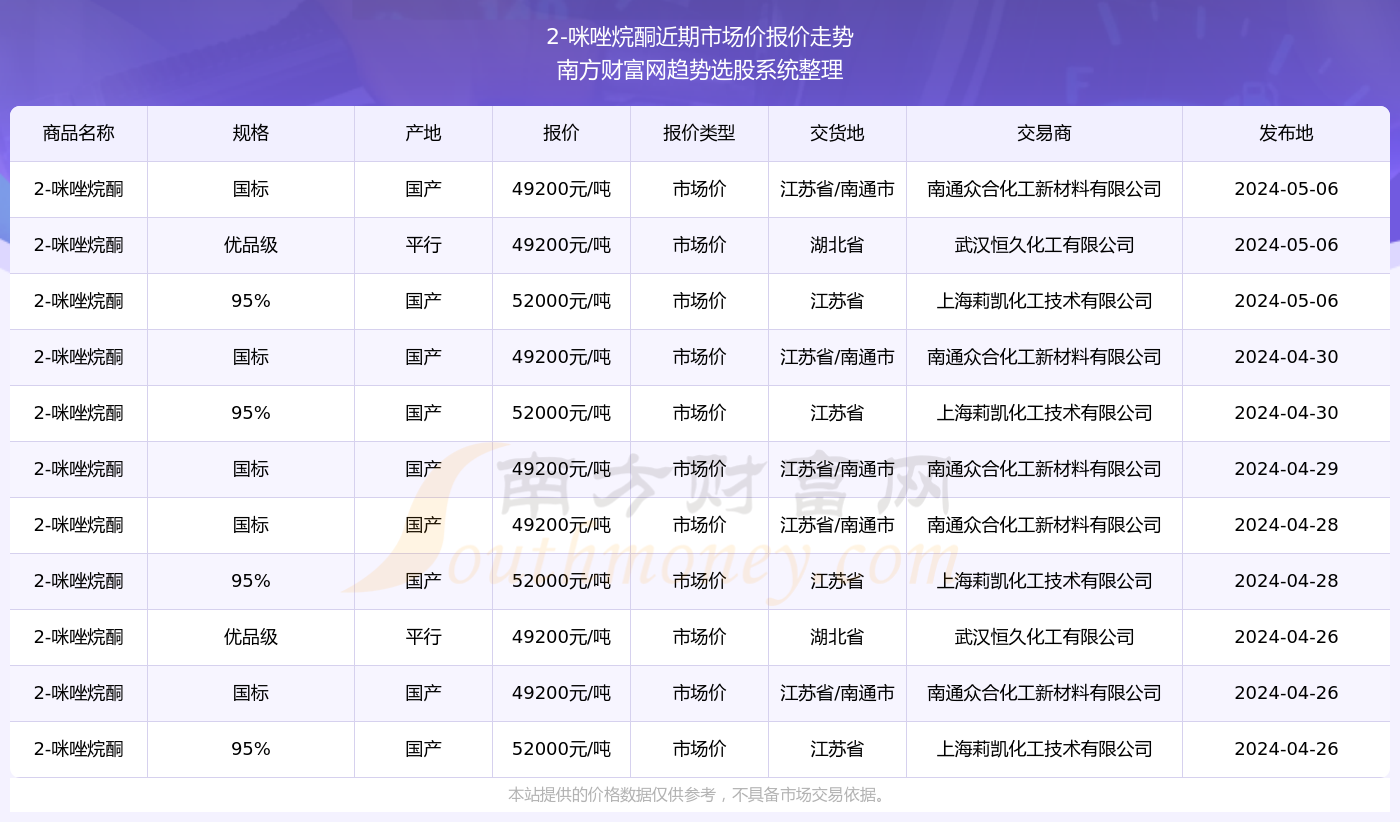Click the 发布地 column header
Viewport: 1400px width, 822px height.
click(x=1286, y=133)
